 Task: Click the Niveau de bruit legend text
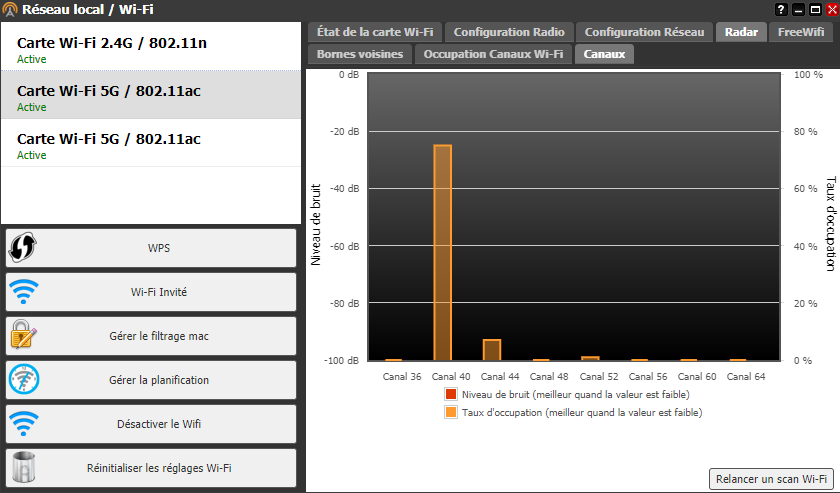point(575,394)
